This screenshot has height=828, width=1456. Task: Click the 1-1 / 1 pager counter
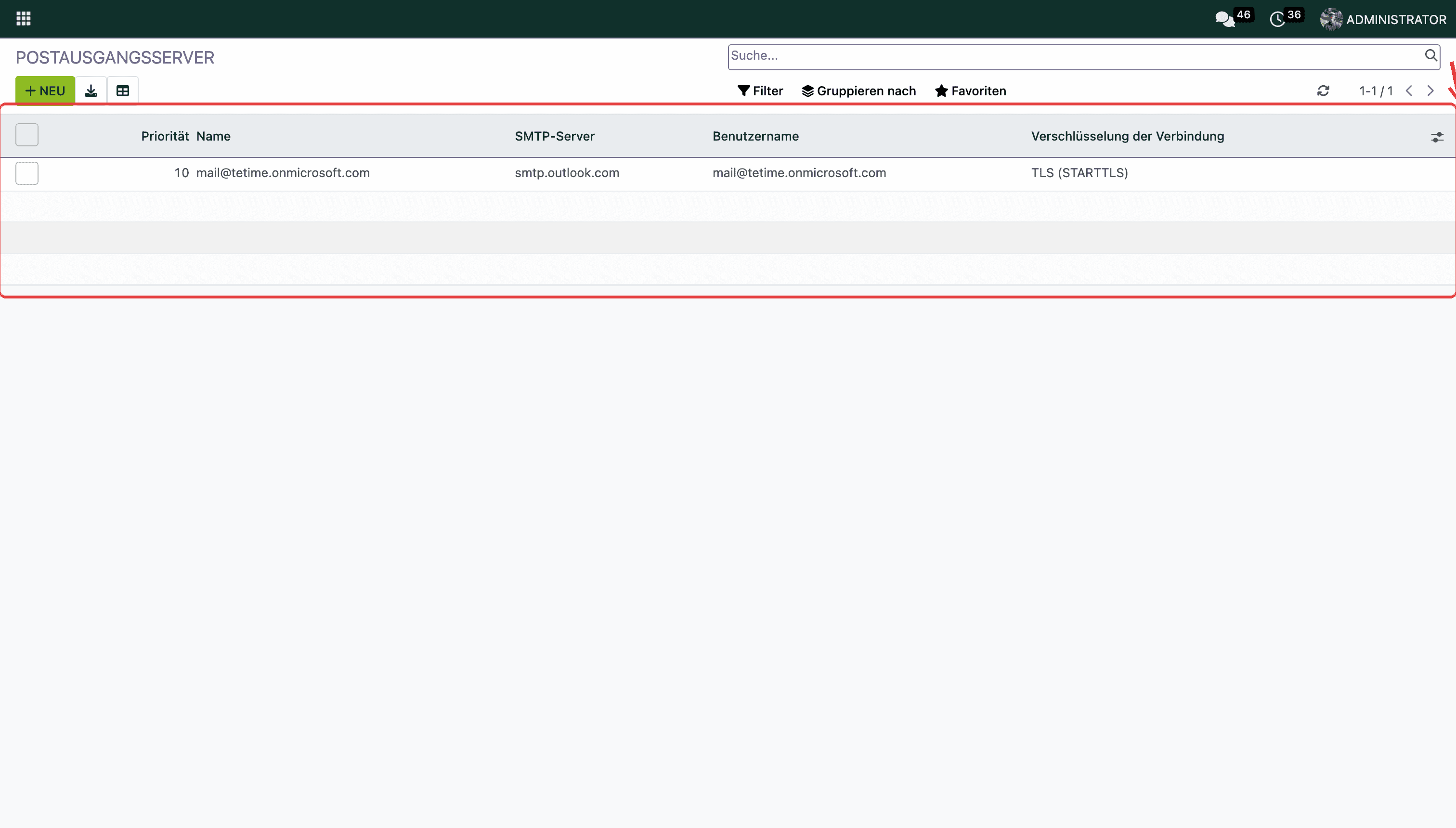tap(1376, 91)
